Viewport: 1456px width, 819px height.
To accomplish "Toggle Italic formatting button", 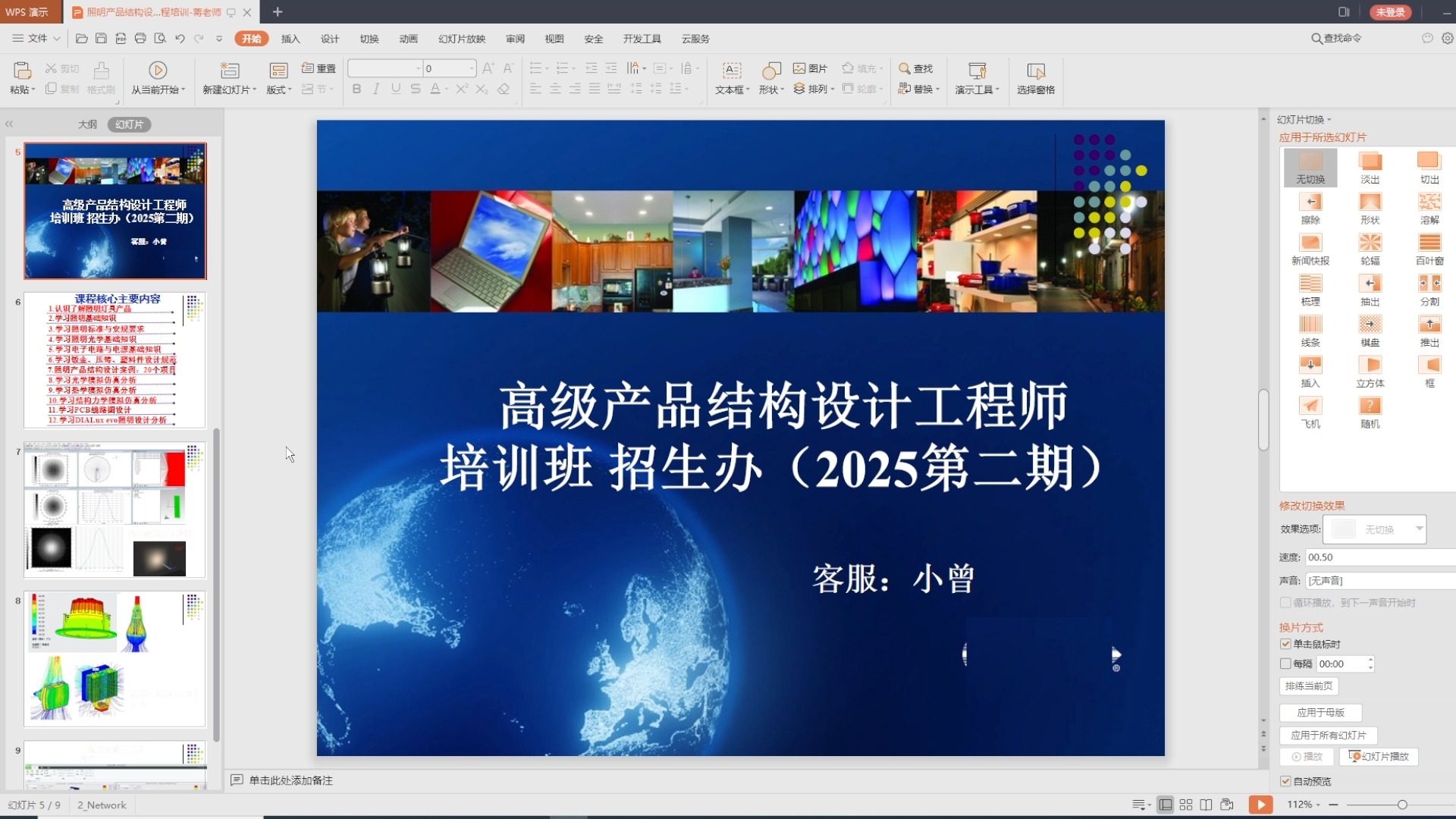I will tap(376, 89).
